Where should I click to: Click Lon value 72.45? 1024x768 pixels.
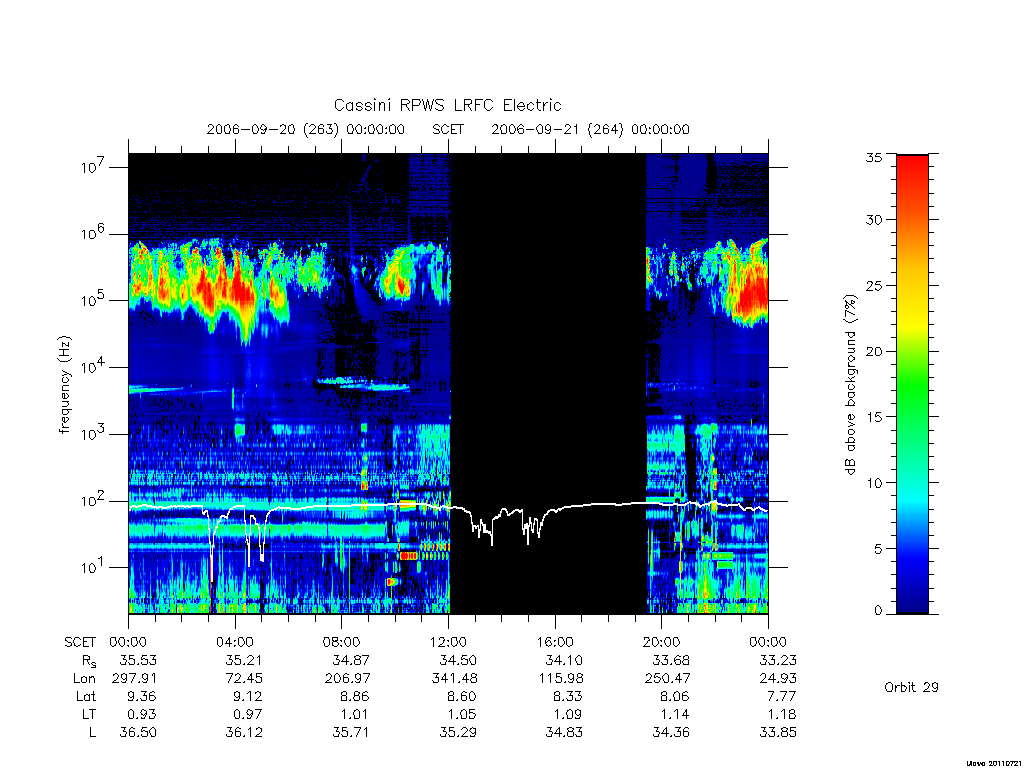click(x=244, y=679)
